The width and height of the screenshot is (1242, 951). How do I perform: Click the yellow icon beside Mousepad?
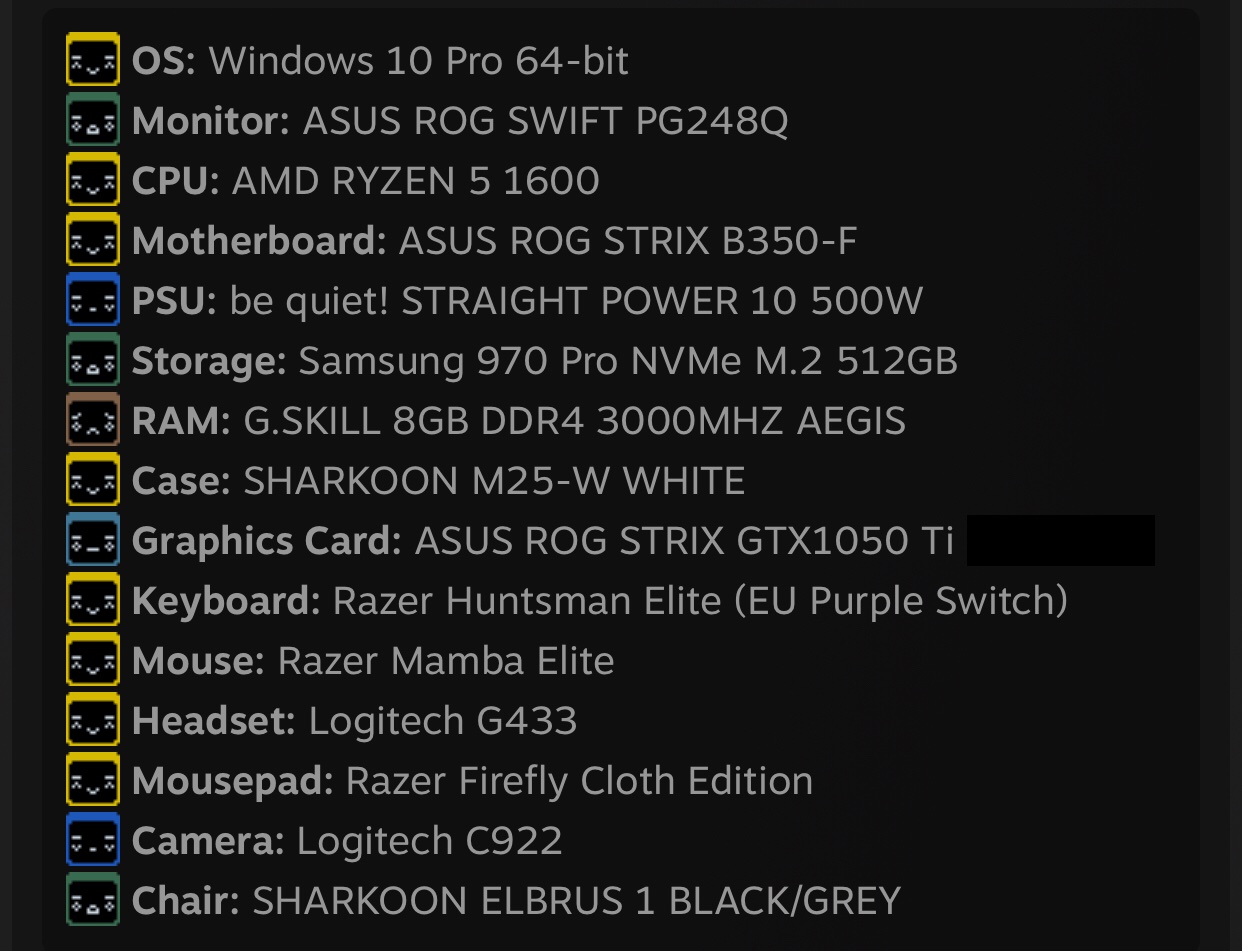point(93,779)
